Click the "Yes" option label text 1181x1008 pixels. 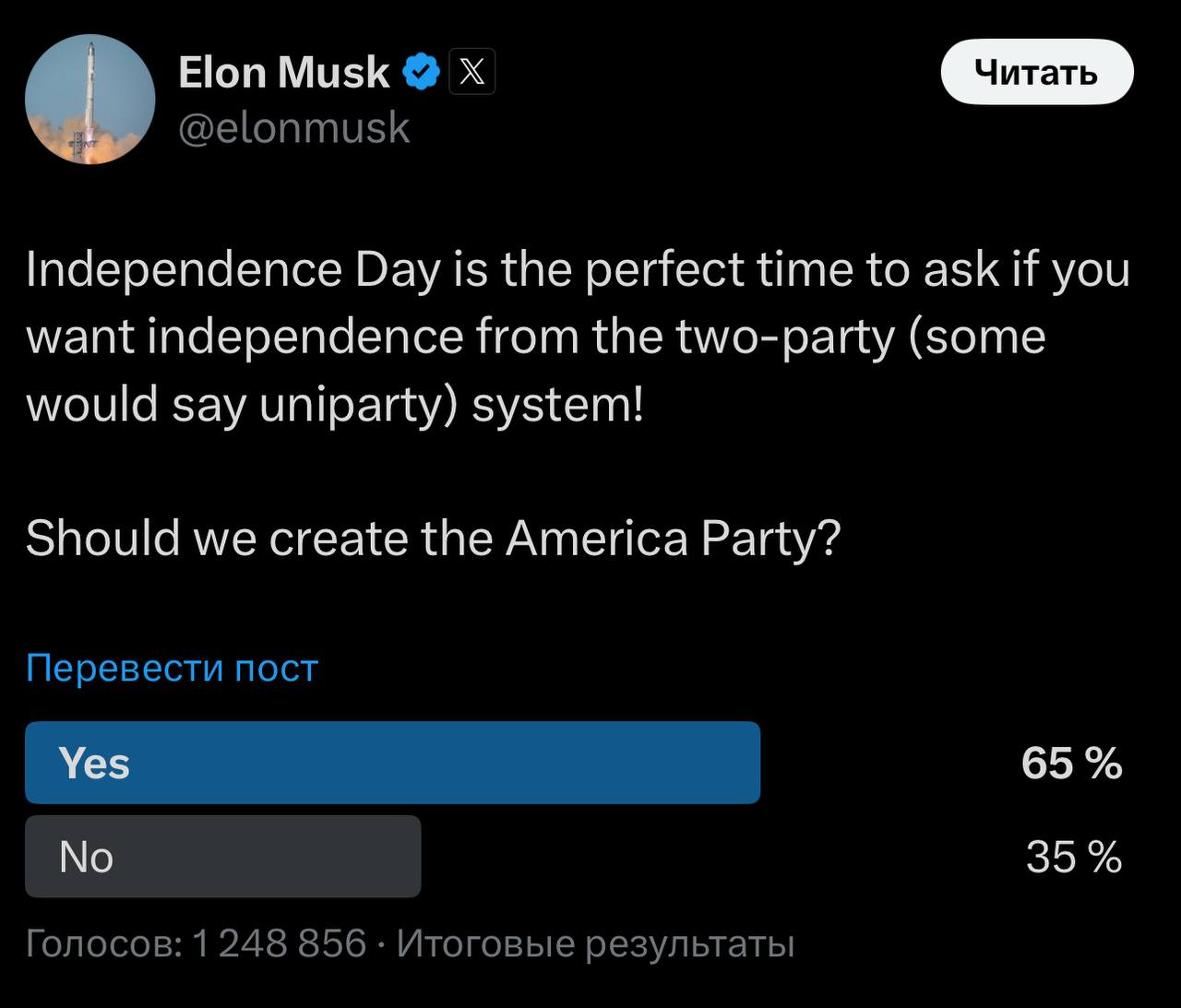click(x=94, y=764)
